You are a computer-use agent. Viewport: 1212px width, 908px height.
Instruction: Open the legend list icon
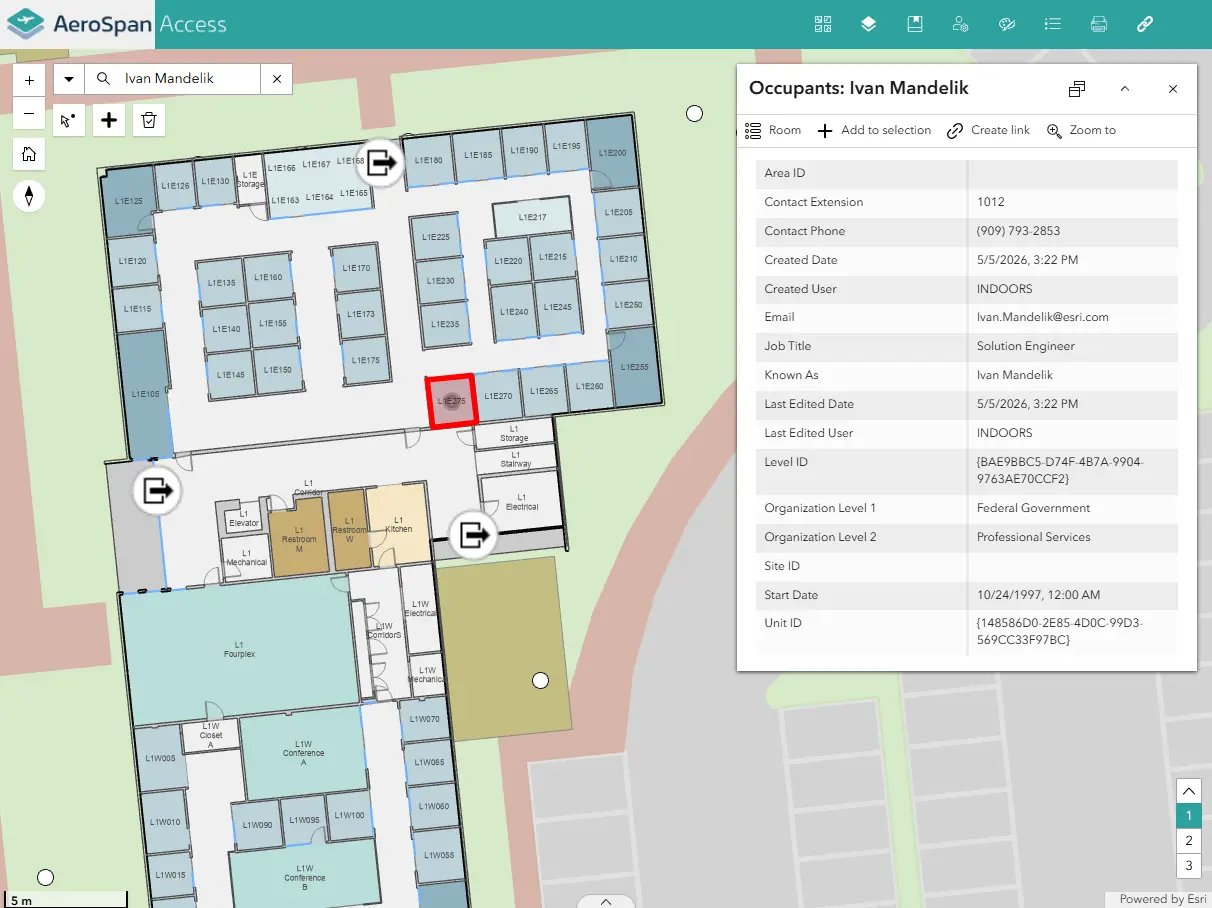pos(1052,24)
